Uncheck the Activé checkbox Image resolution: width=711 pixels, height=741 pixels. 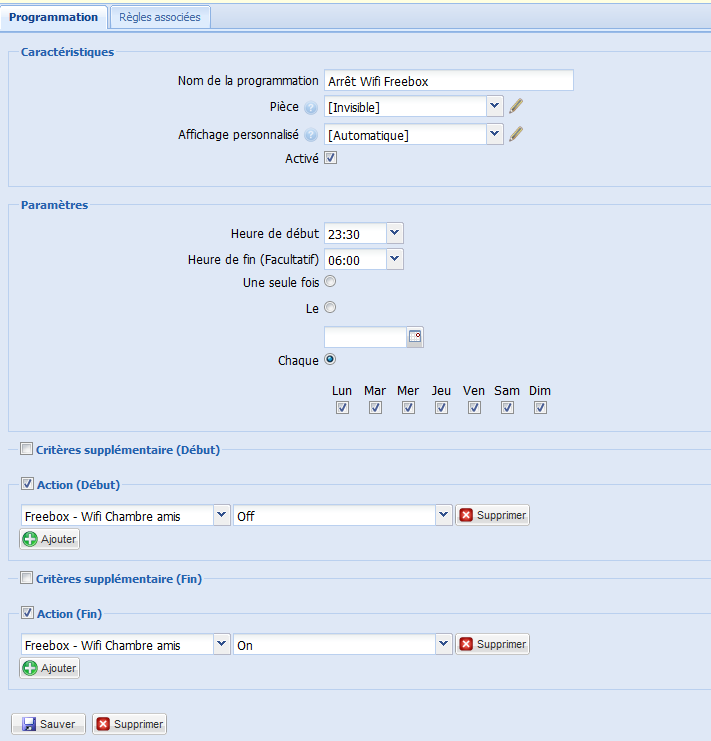click(x=330, y=158)
